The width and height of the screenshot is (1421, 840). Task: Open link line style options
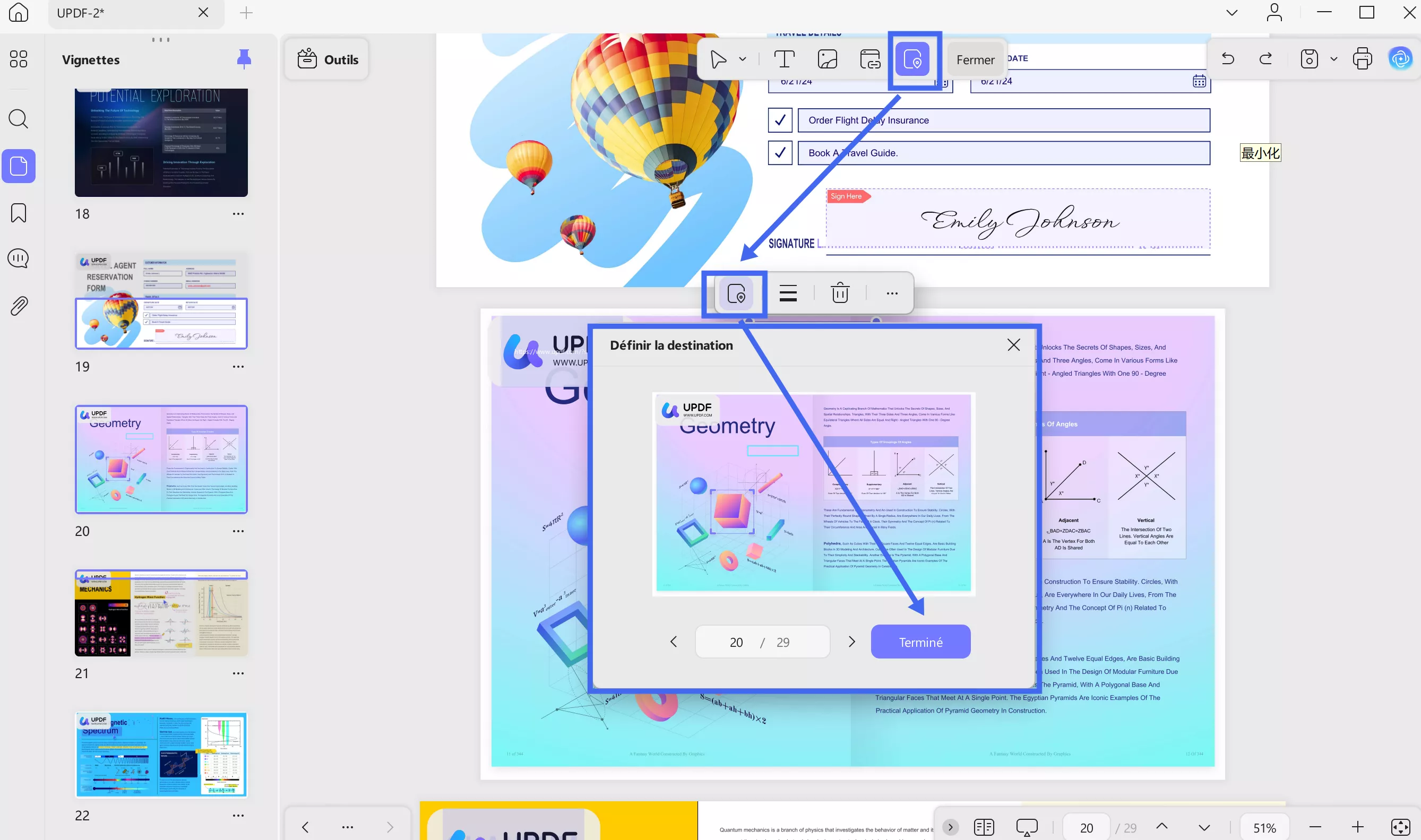(x=788, y=293)
